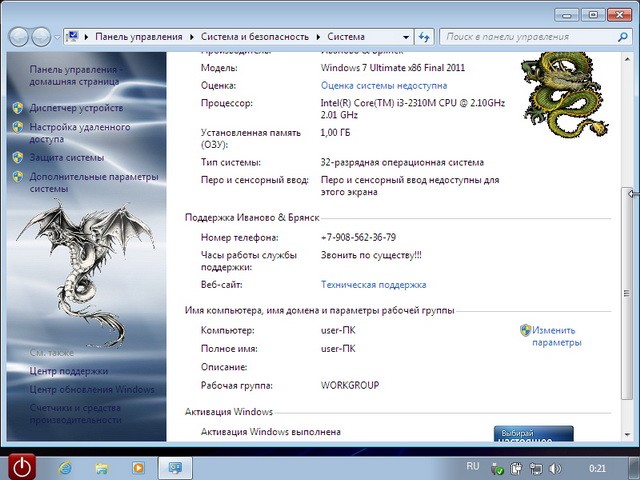Screen dimensions: 640x480
Task: Click Активация Windows выполнена text
Action: pyautogui.click(x=271, y=432)
